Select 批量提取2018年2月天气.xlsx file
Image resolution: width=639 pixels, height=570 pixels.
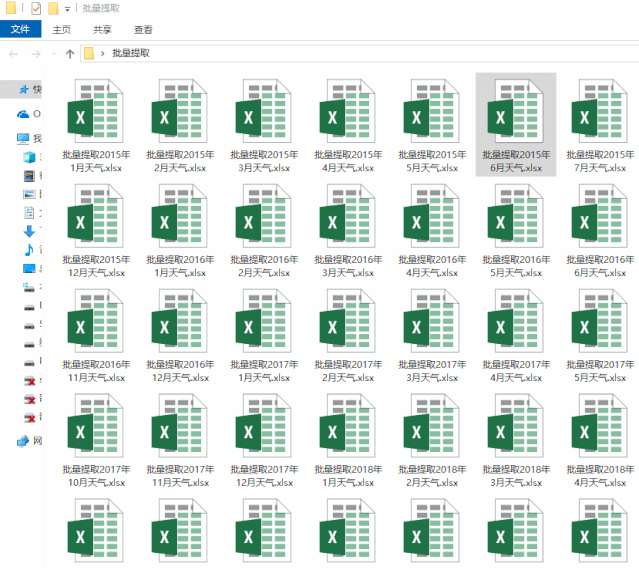432,440
